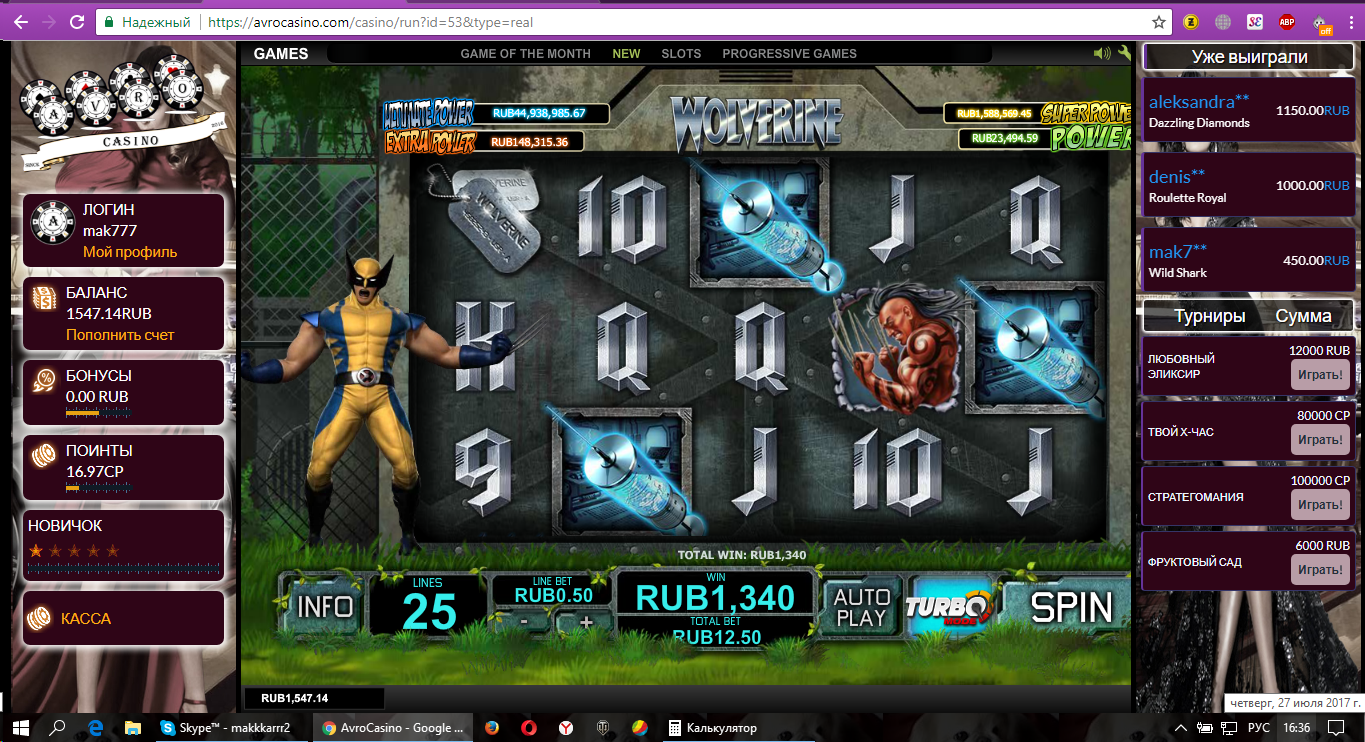This screenshot has width=1365, height=742.
Task: Click the AVRO Casino logo
Action: click(124, 110)
